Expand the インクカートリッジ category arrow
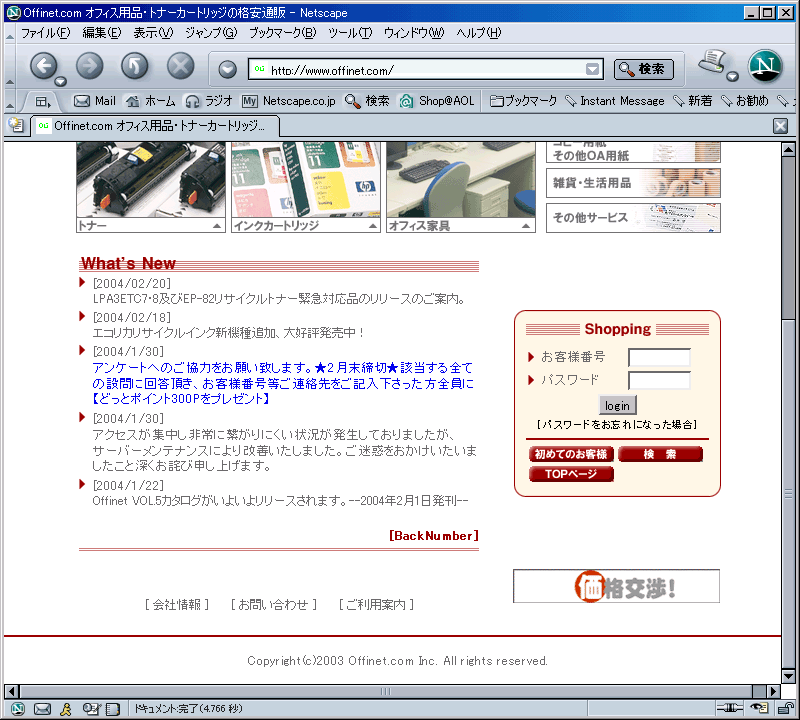The height and width of the screenshot is (720, 800). 373,226
